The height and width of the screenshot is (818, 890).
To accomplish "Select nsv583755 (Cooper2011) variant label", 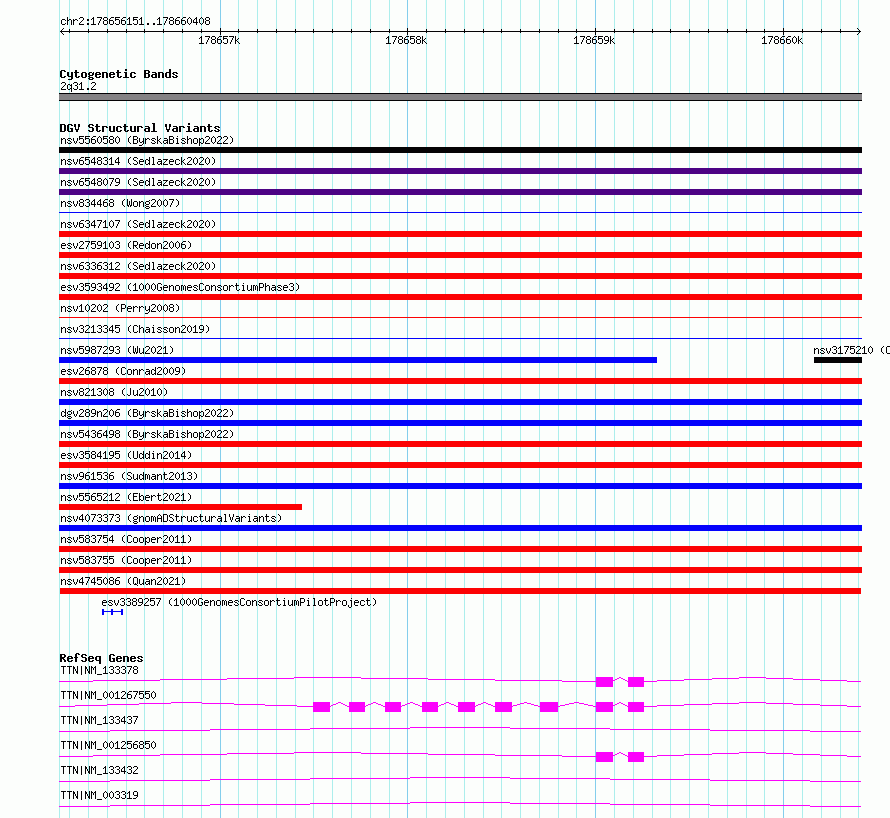I will point(126,560).
